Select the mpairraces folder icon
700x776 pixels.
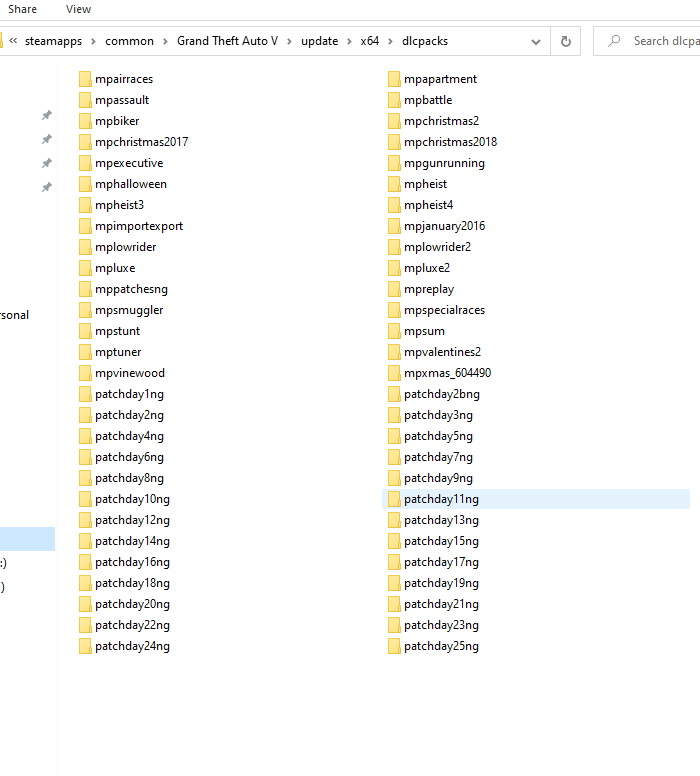click(x=85, y=79)
